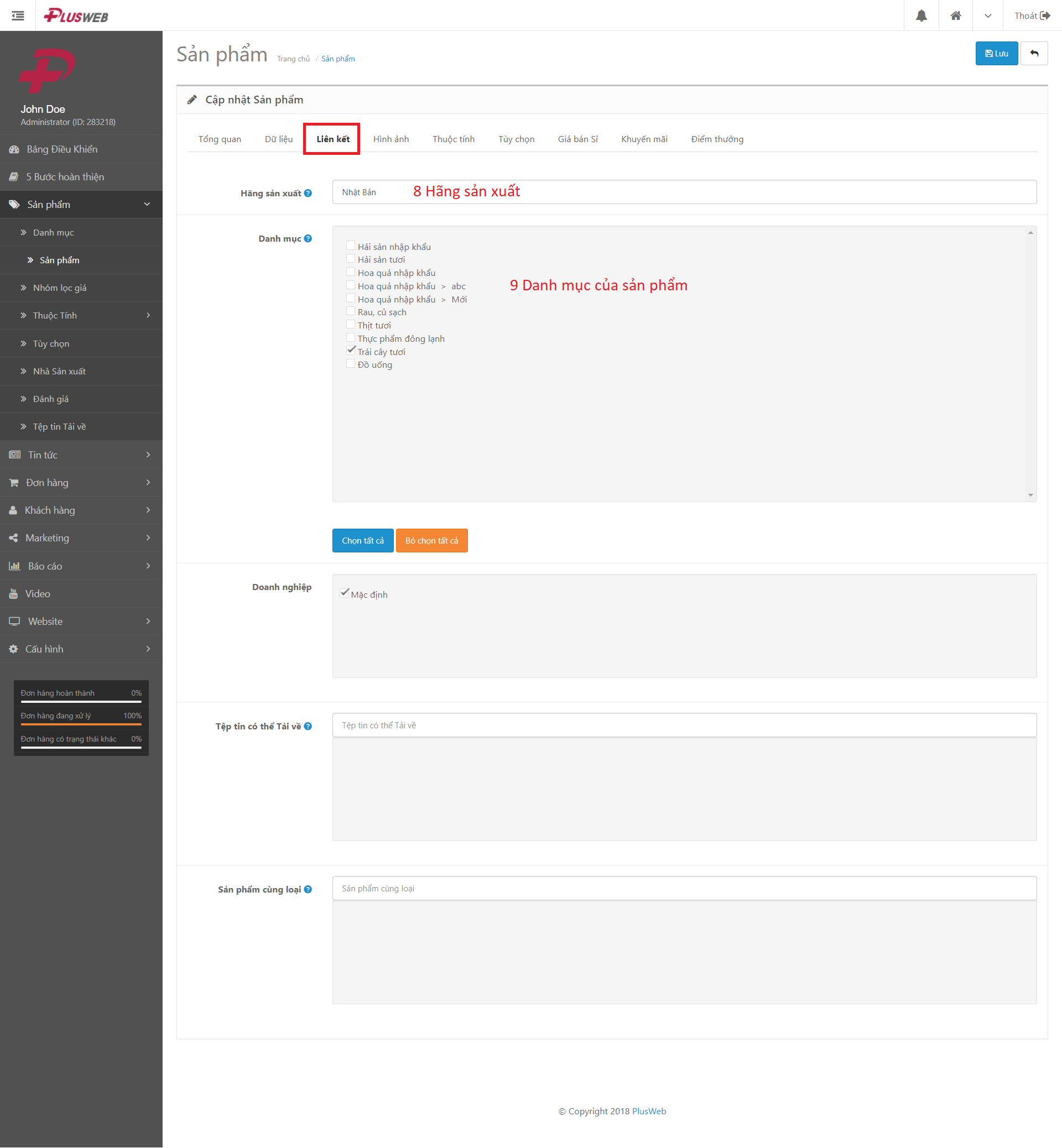Toggle the Trái cây tươi checkbox
Screen dimensions: 1062x1148
[349, 350]
